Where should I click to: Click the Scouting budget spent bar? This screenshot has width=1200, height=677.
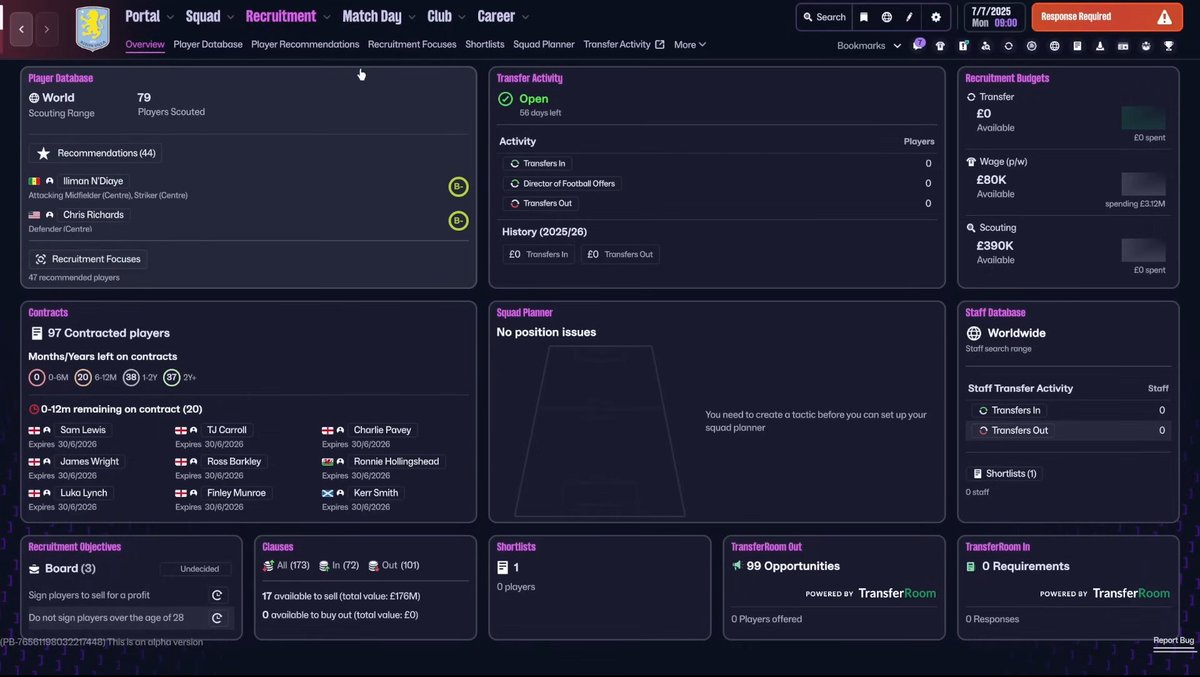pos(1143,250)
